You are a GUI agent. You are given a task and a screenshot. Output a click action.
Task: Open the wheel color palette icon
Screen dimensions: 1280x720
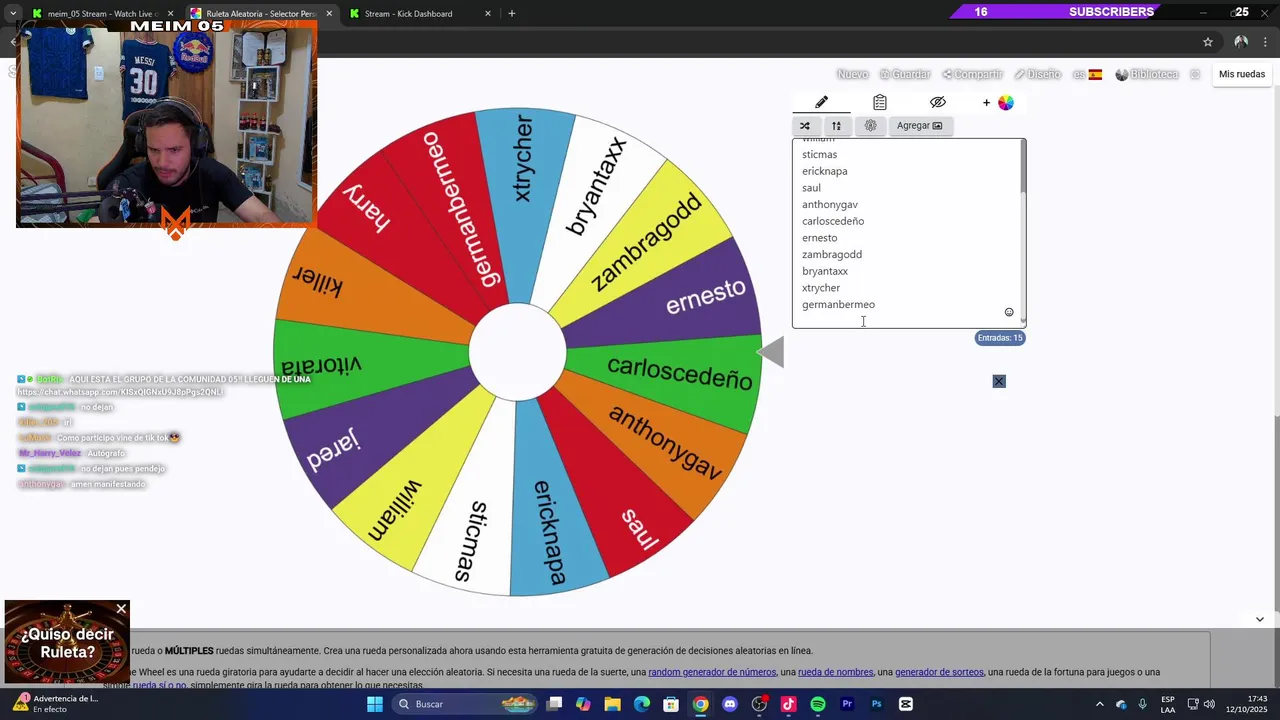(x=1005, y=102)
